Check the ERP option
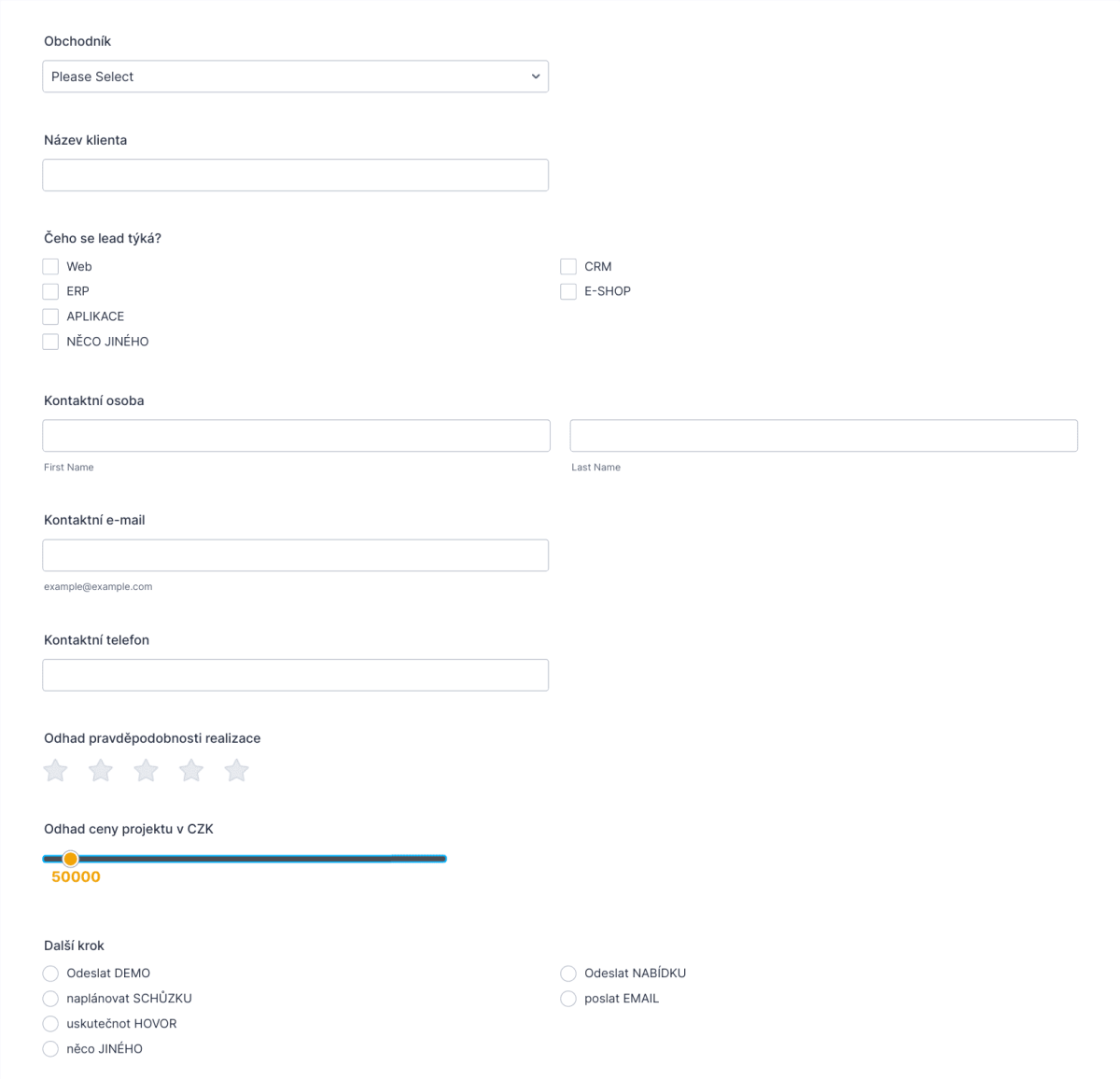This screenshot has height=1079, width=1120. click(50, 291)
